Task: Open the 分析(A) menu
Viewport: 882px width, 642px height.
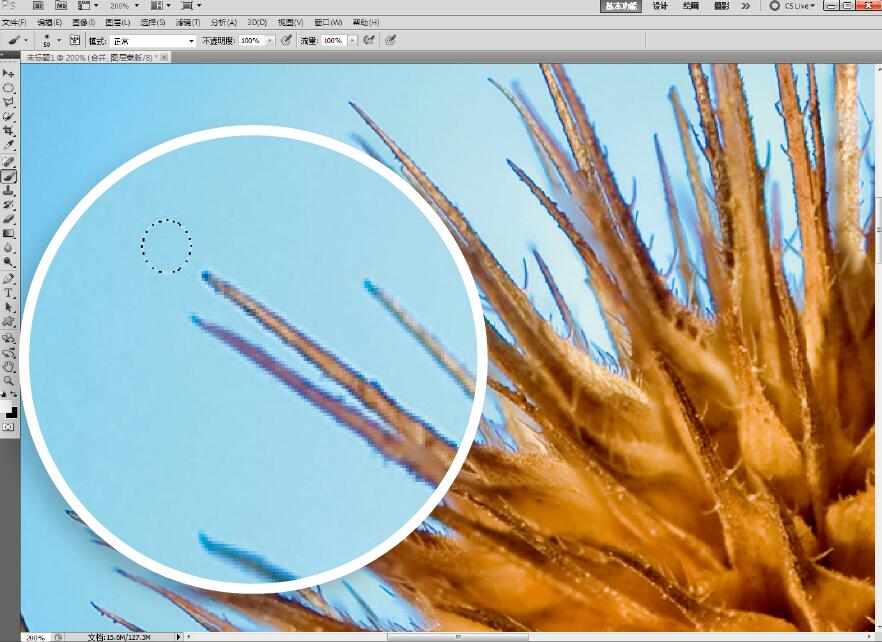Action: 224,23
